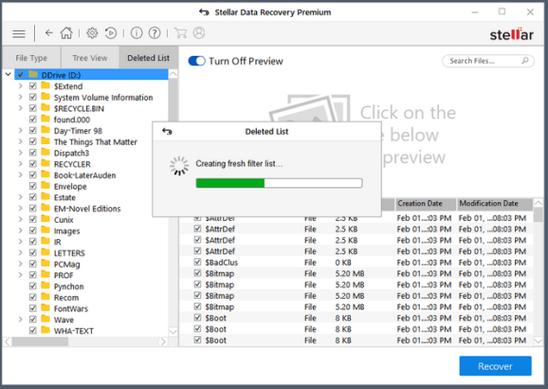
Task: Uncheck the System Volume Information checkbox
Action: 33,97
